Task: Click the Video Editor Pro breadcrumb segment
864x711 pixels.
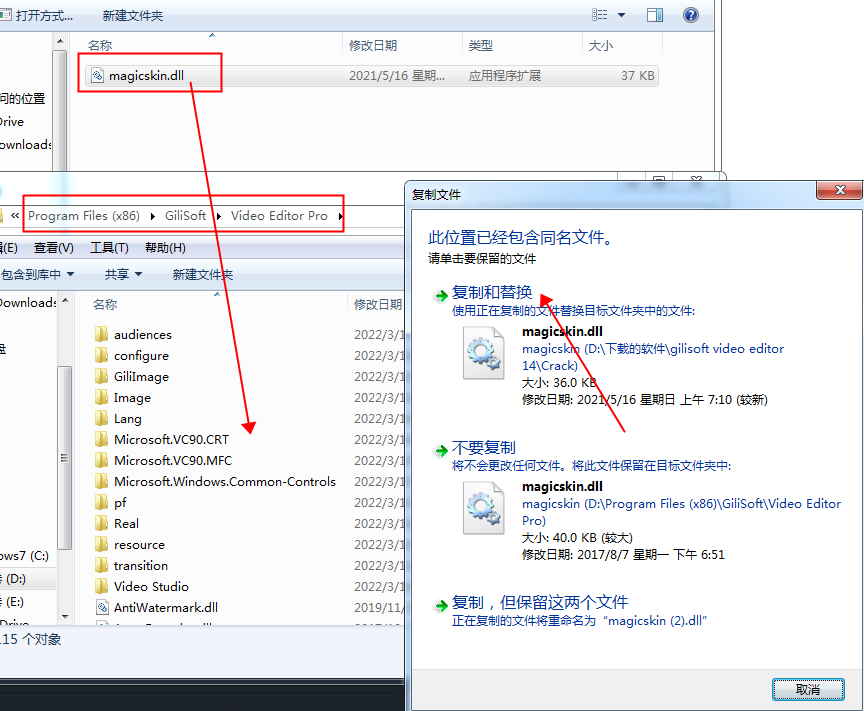Action: pyautogui.click(x=279, y=216)
